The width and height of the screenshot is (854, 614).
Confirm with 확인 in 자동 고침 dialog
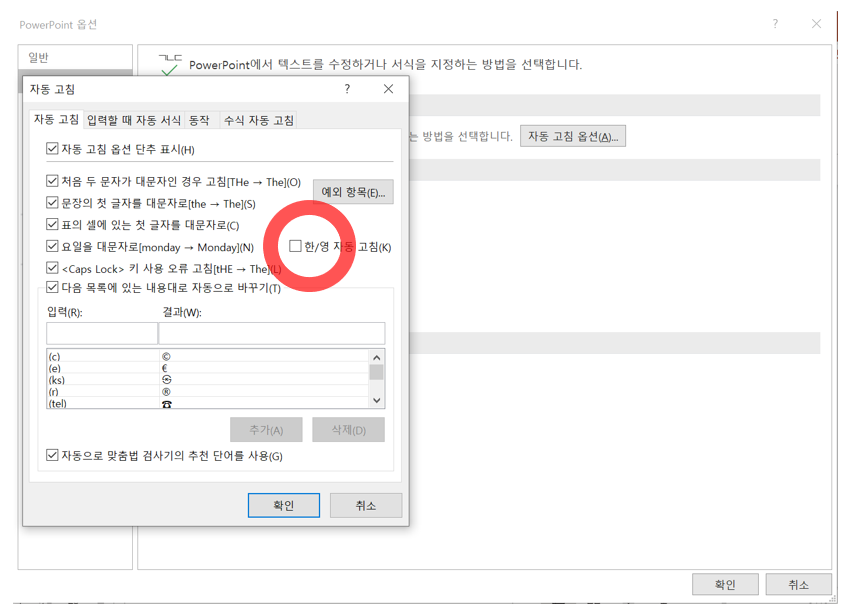coord(284,506)
